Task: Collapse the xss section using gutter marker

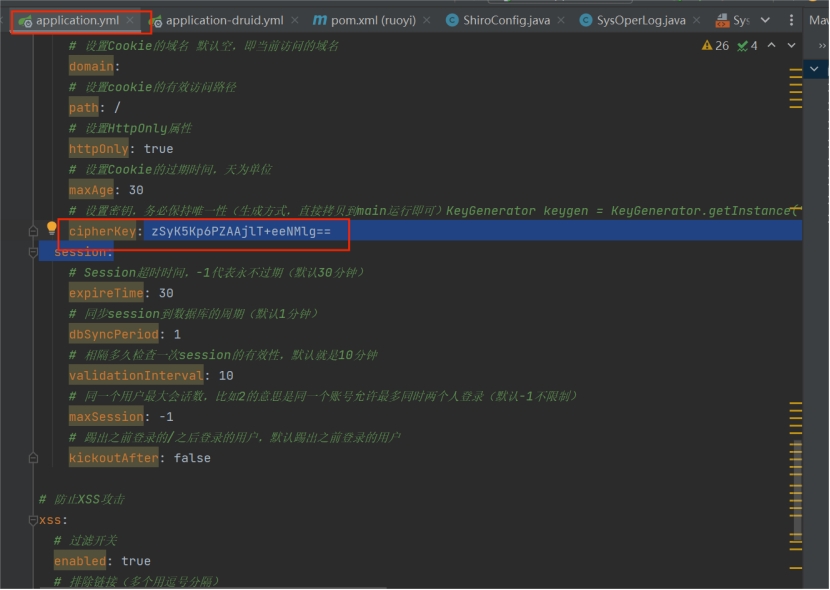Action: (32, 519)
